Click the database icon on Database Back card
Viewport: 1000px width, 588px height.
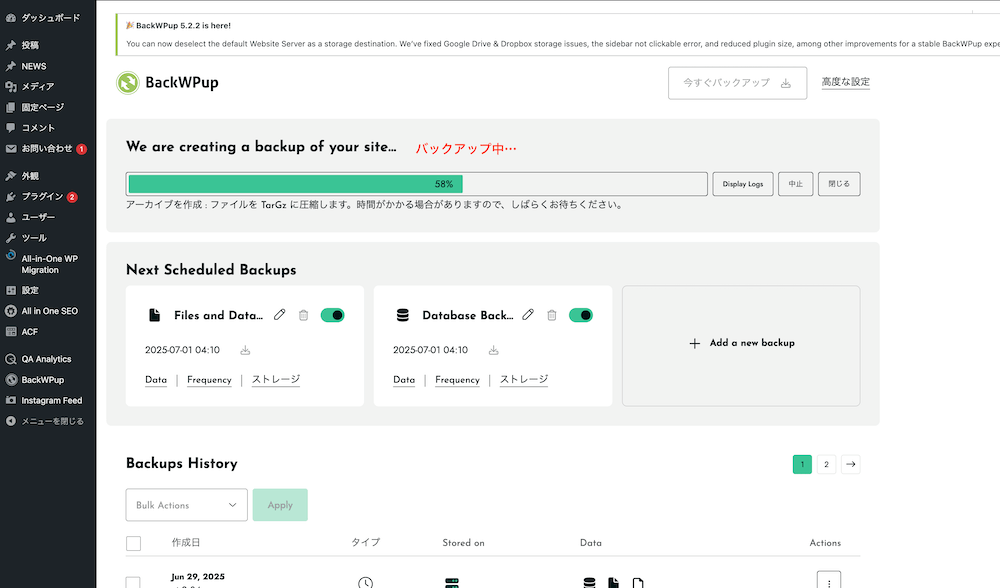point(402,315)
